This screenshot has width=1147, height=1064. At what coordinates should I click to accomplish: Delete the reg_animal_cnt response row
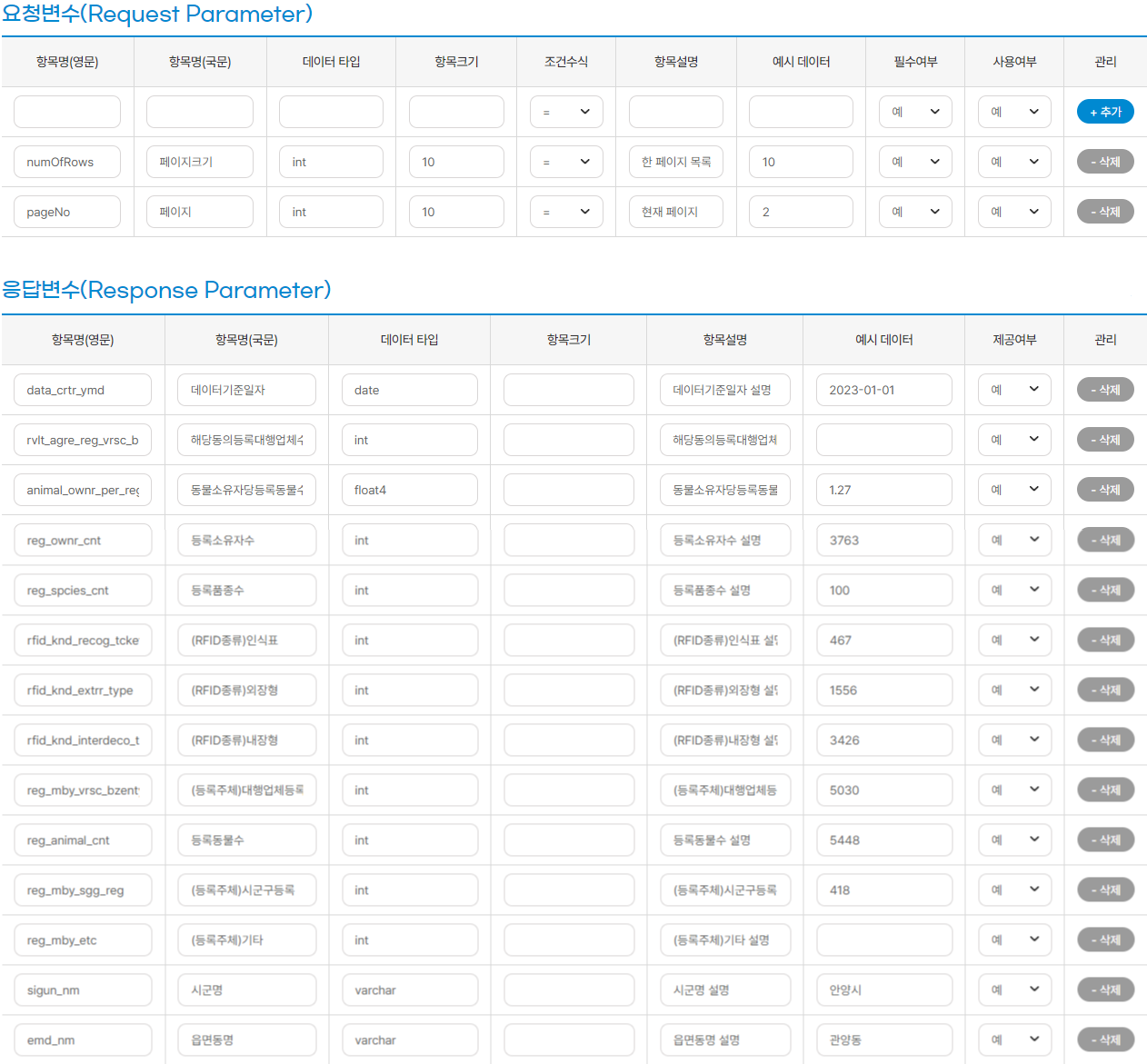pyautogui.click(x=1105, y=840)
